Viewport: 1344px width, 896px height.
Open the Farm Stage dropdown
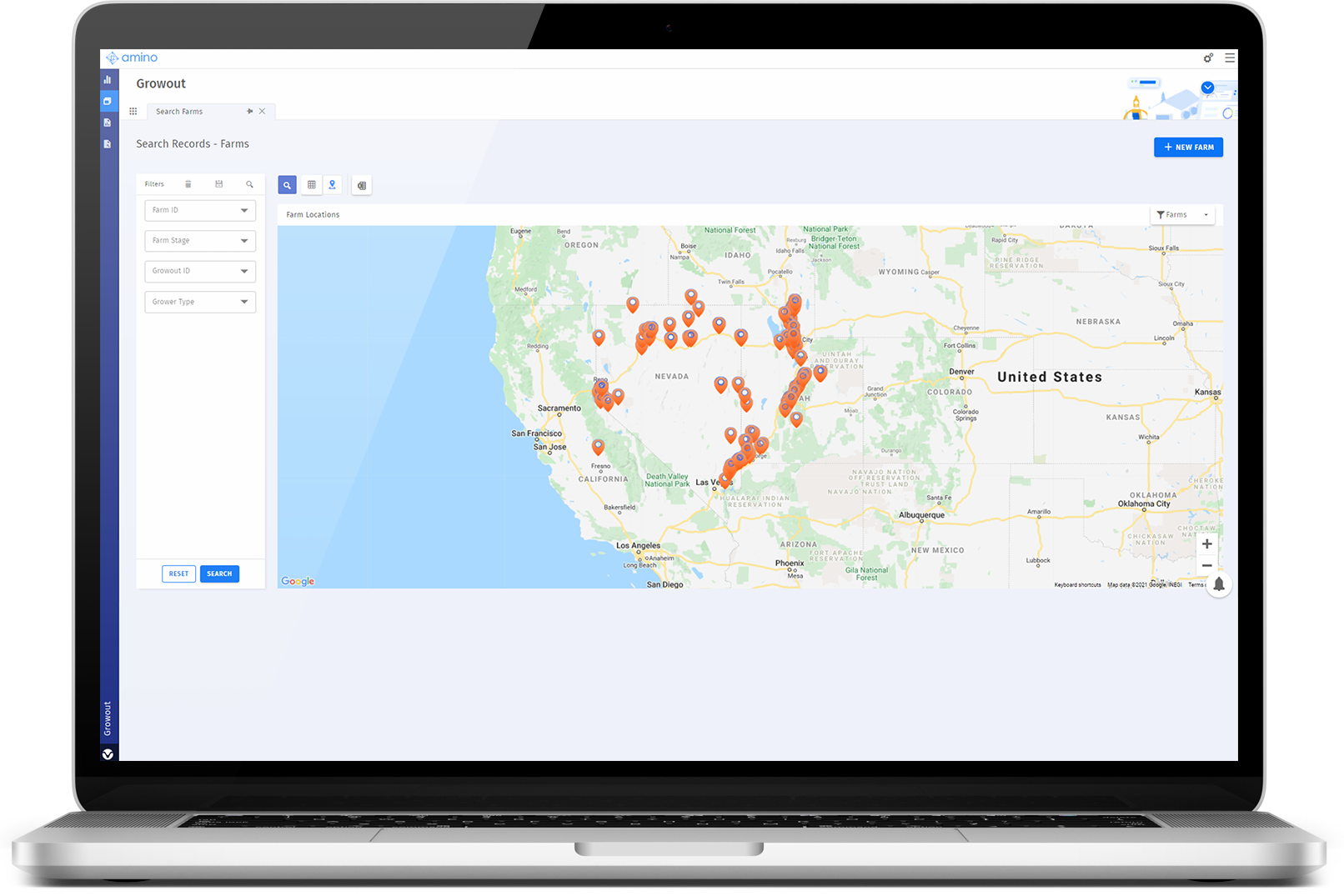point(200,241)
